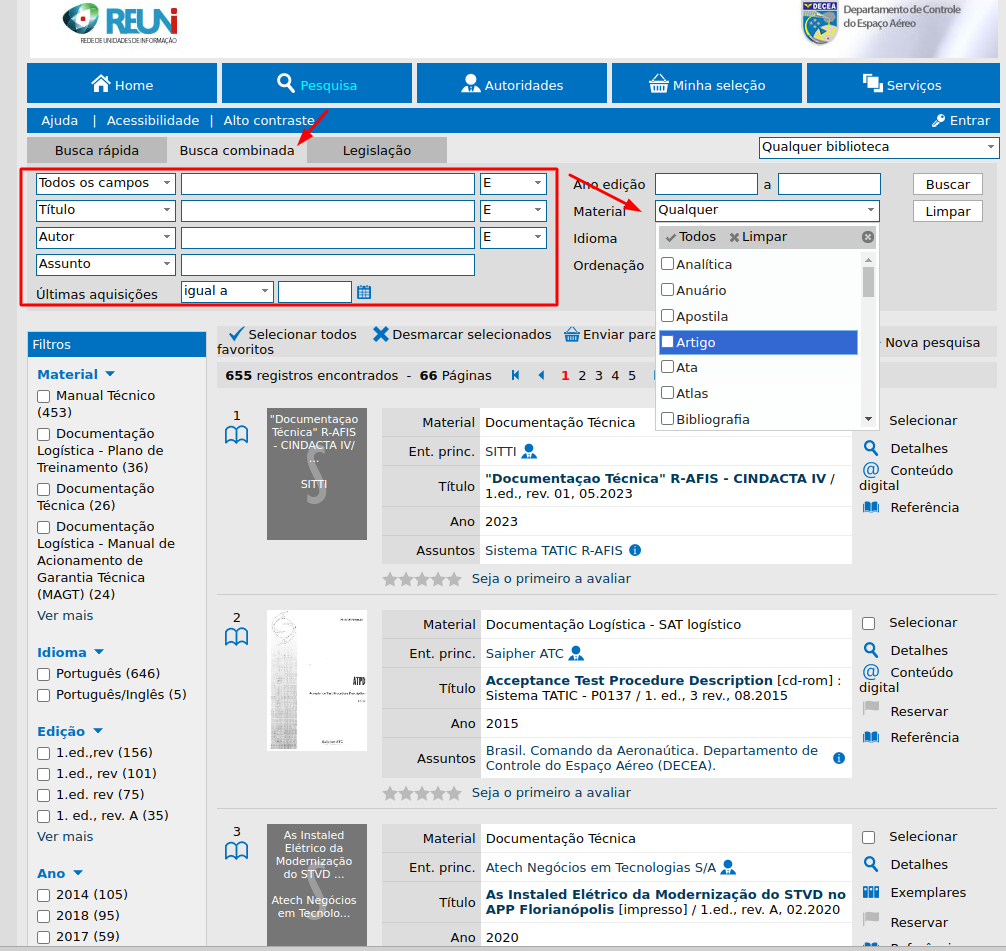Open the calendar picker for Últimas aquisições
1006x951 pixels.
(364, 292)
